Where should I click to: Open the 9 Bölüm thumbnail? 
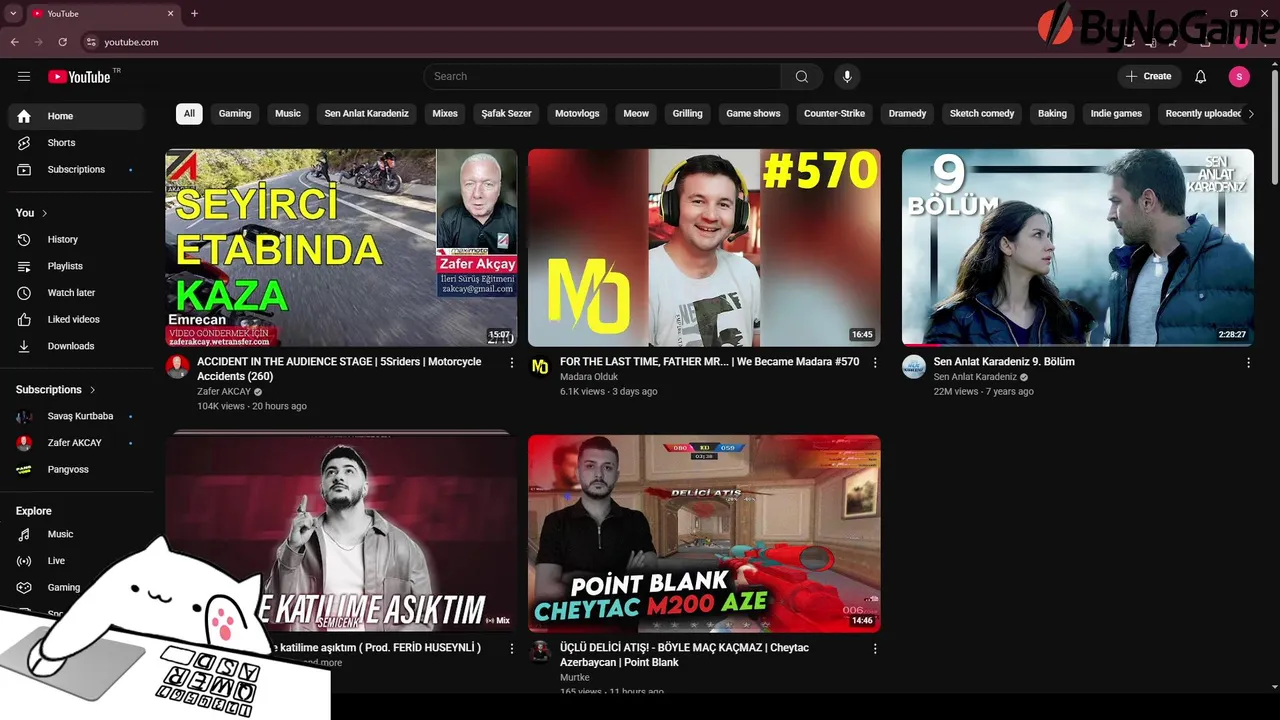click(1078, 248)
